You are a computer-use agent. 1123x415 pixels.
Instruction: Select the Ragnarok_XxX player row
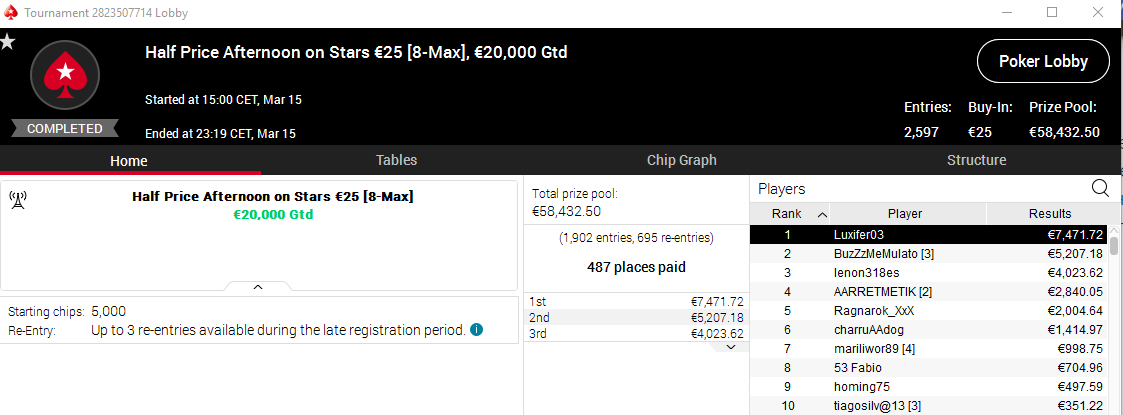coord(928,311)
